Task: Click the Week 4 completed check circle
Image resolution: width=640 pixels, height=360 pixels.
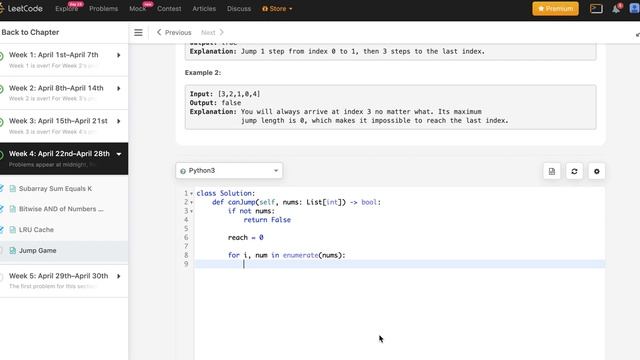Action: point(1,155)
